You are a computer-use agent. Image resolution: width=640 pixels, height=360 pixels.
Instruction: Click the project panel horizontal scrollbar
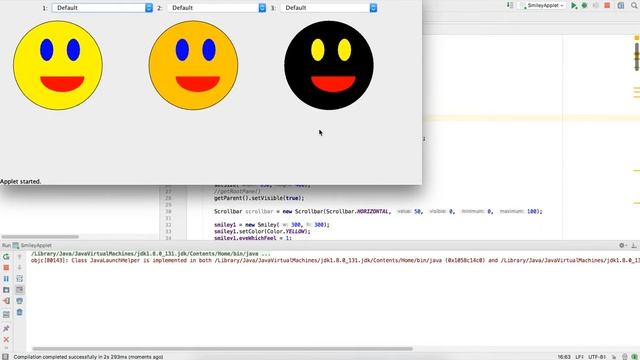[x=40, y=236]
